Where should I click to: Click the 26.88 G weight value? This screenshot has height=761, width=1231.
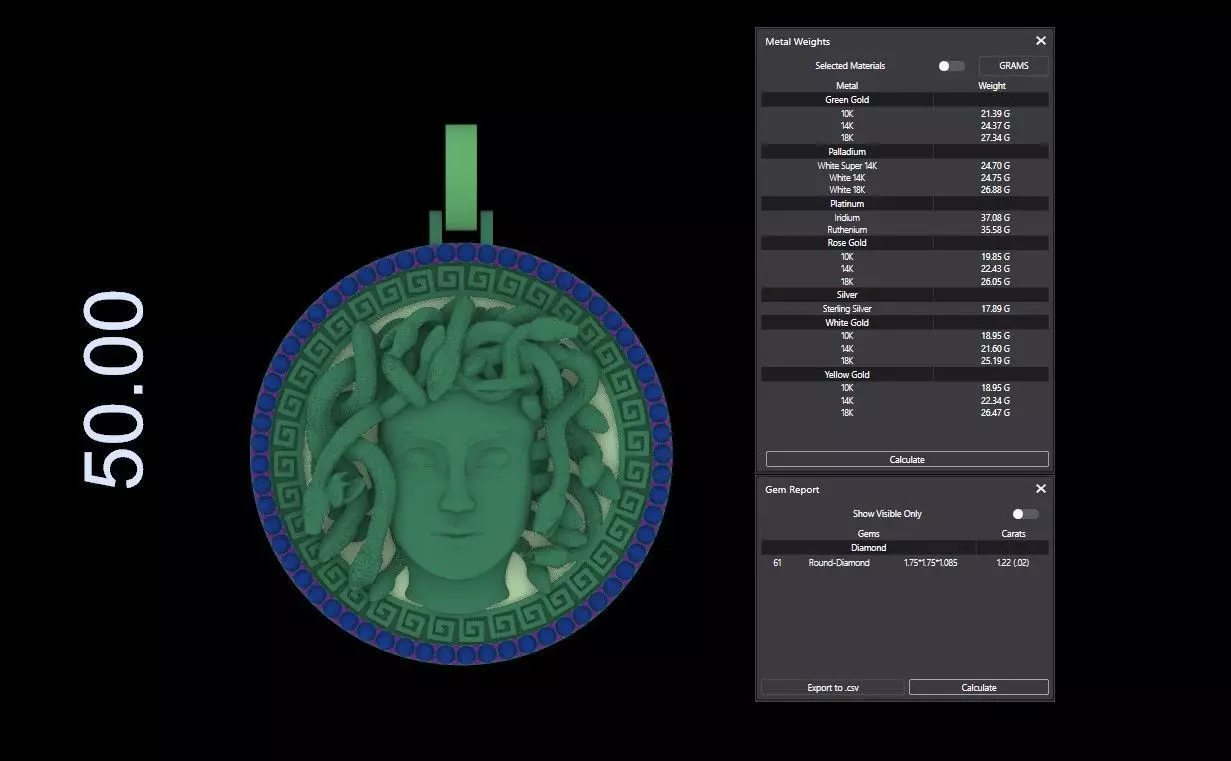995,190
